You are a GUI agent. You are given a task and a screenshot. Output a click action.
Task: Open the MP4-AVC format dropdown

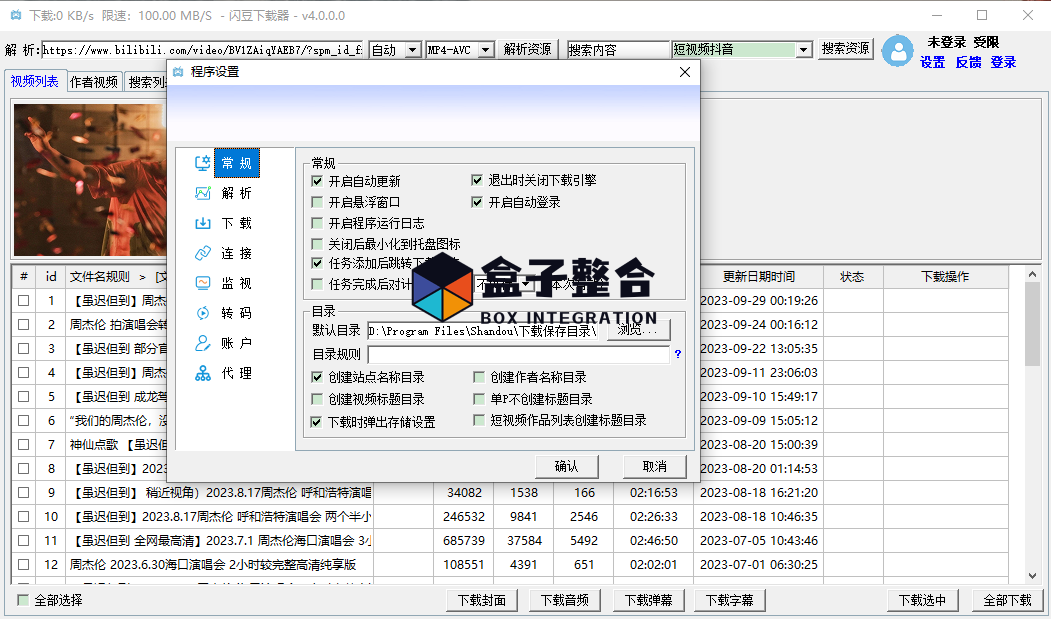pyautogui.click(x=486, y=50)
